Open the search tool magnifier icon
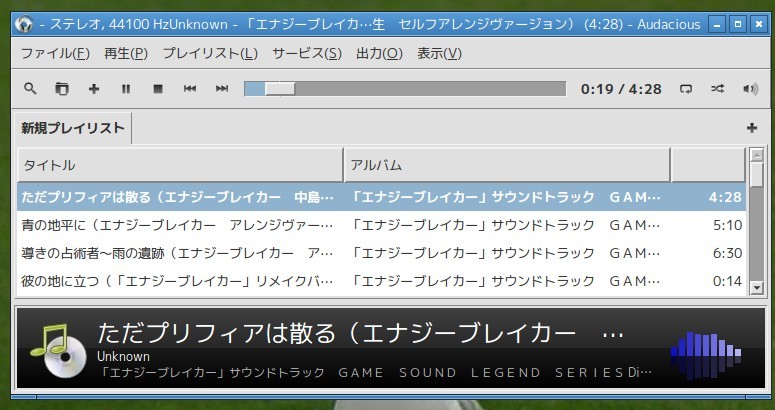The height and width of the screenshot is (410, 775). 30,89
